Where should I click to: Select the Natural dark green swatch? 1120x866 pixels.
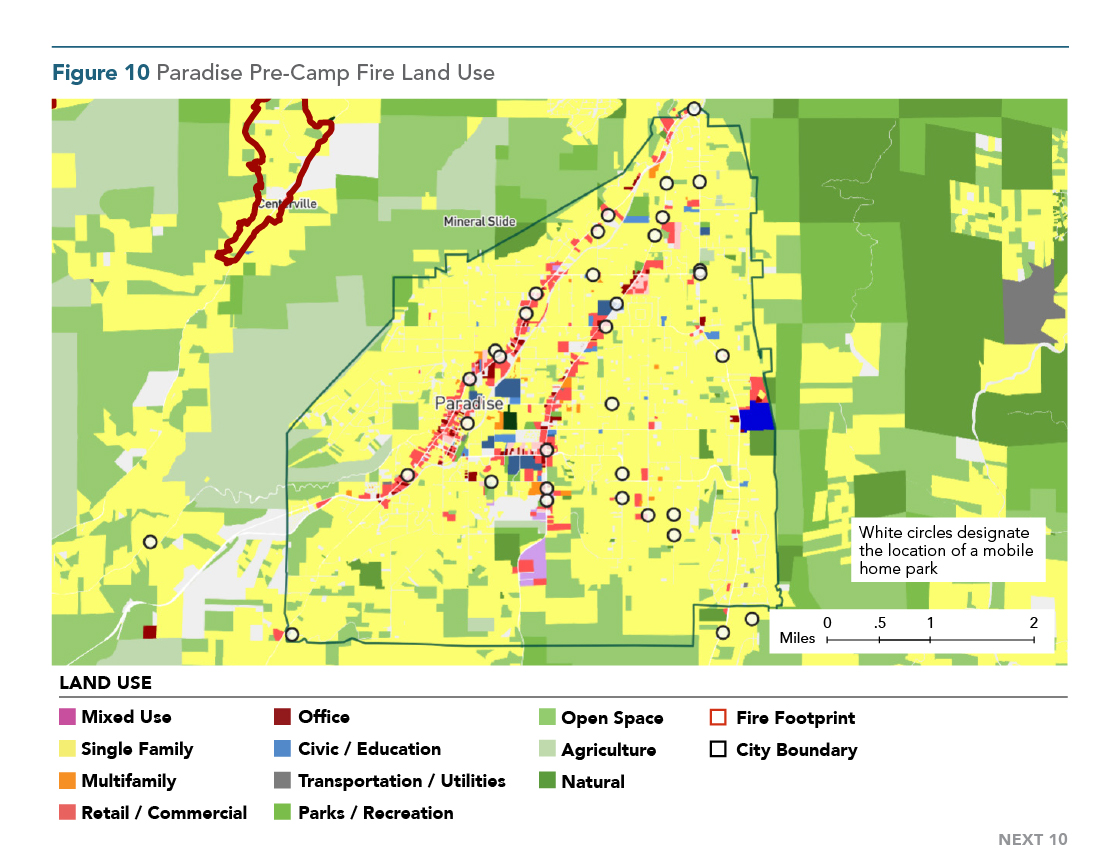pyautogui.click(x=547, y=781)
